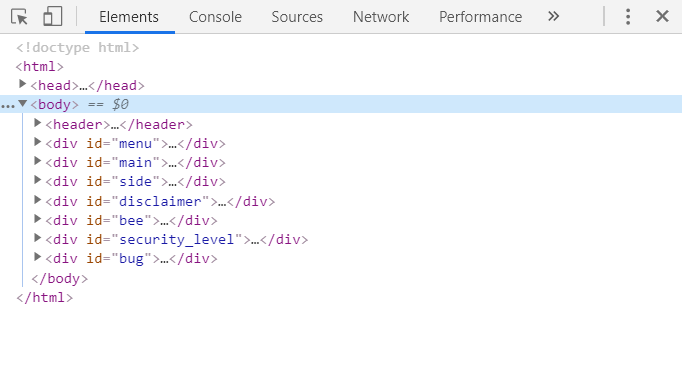Expand the head element arrow
The width and height of the screenshot is (682, 391).
tap(23, 84)
